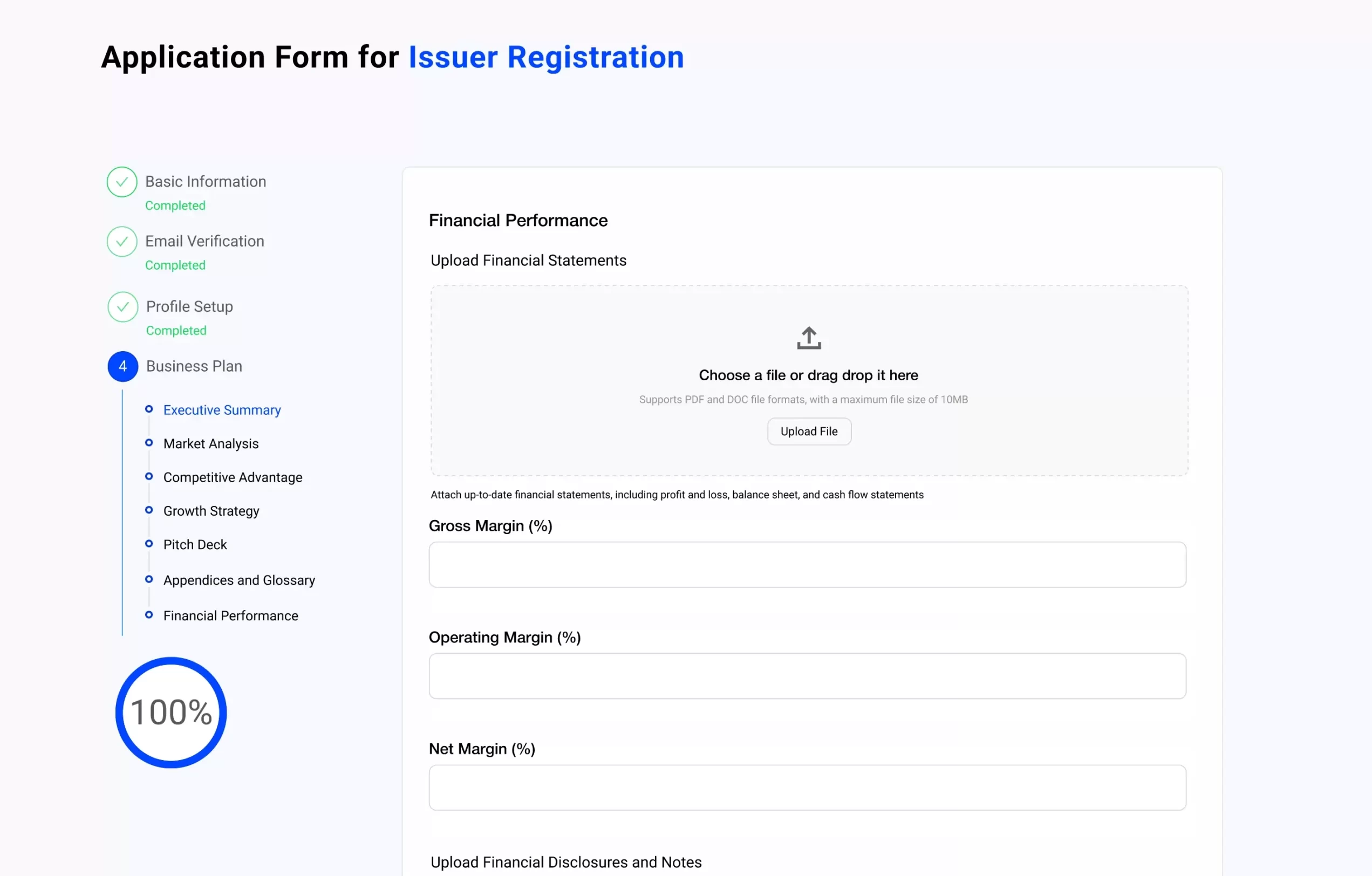Screen dimensions: 1372x876
Task: Click Basic Information green checkmark icon
Action: click(x=122, y=182)
